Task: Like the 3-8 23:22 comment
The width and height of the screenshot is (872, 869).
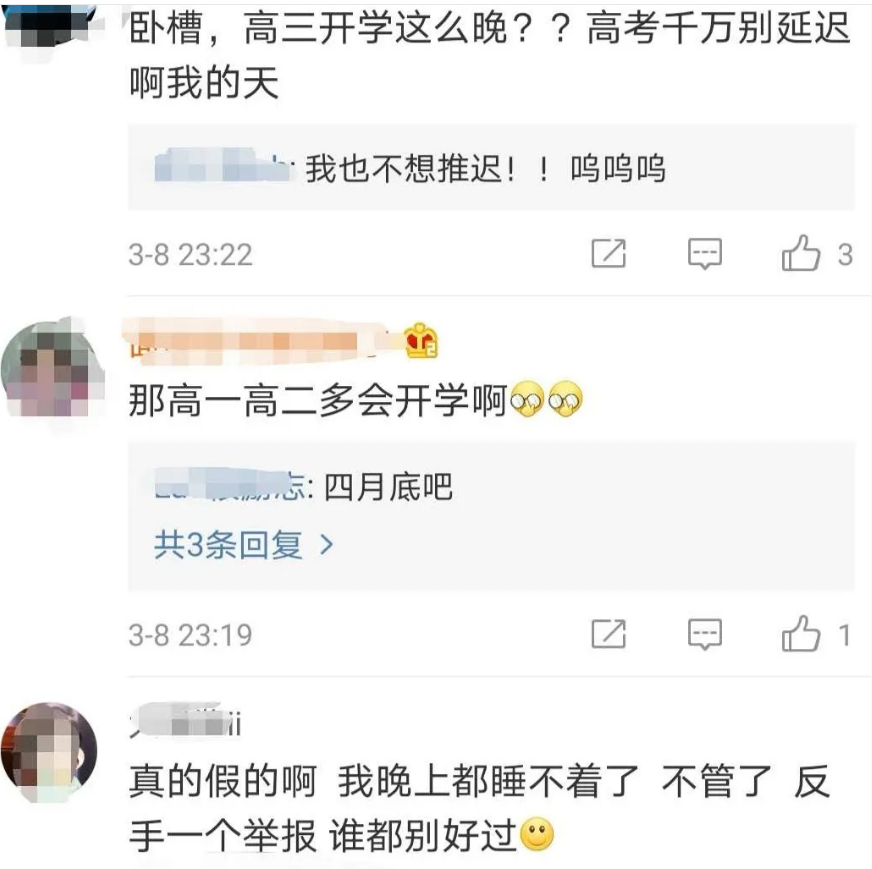Action: point(801,253)
